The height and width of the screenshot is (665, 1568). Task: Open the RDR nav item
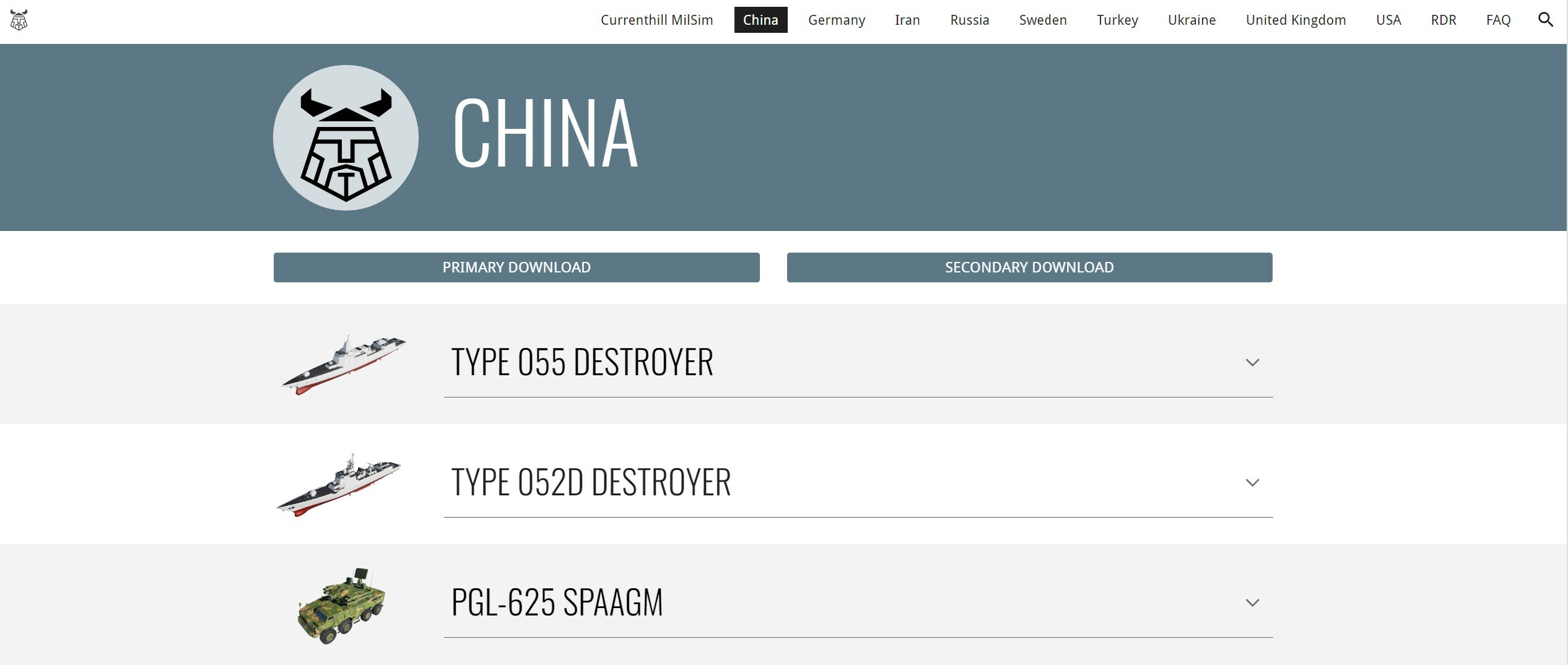1444,20
